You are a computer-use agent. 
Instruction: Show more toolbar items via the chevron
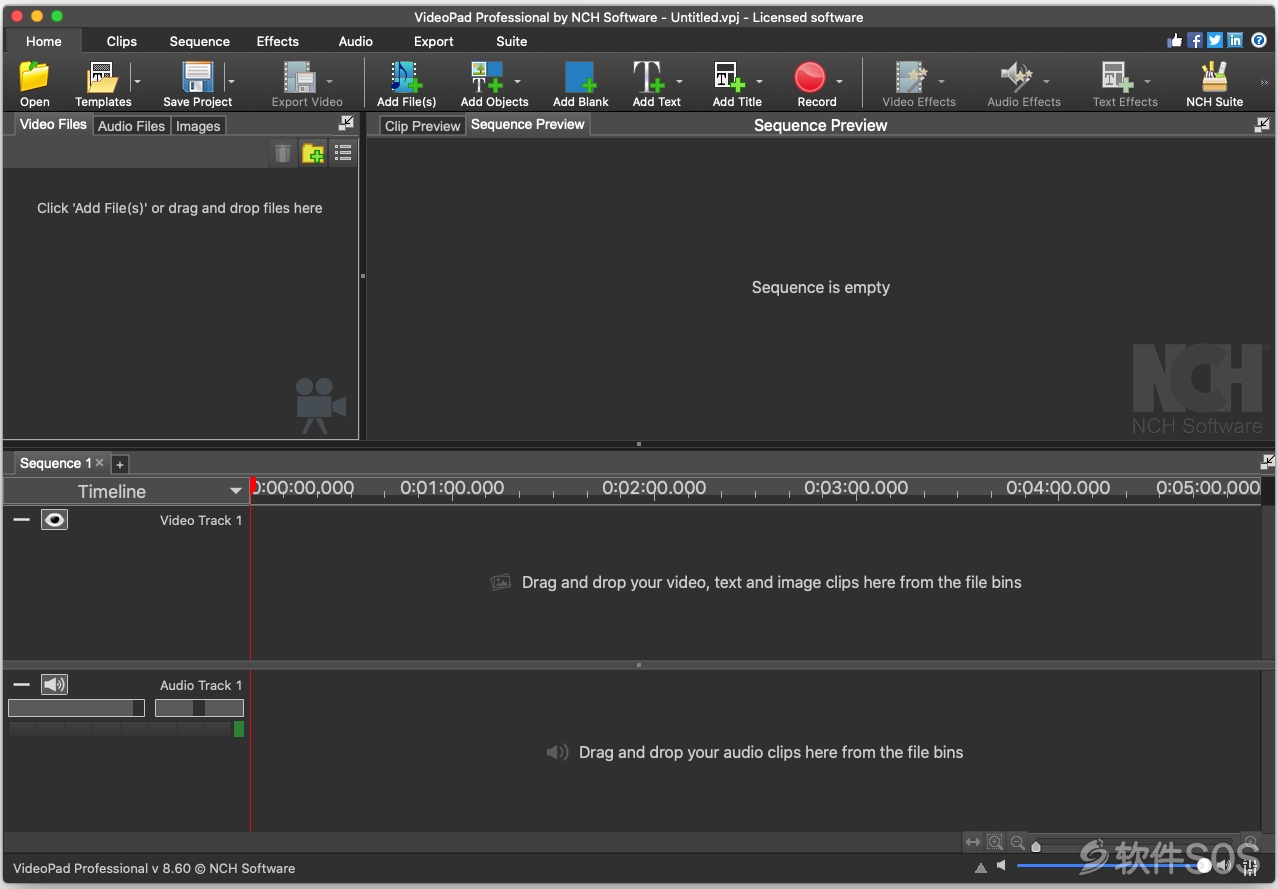[x=1264, y=83]
